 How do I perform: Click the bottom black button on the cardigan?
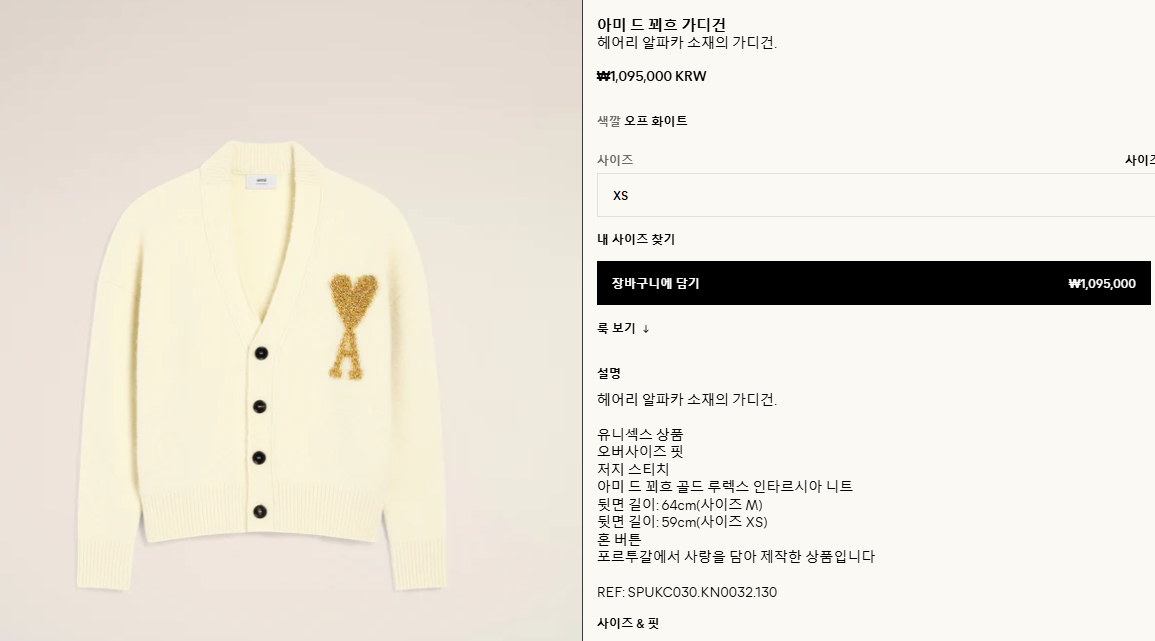click(260, 511)
